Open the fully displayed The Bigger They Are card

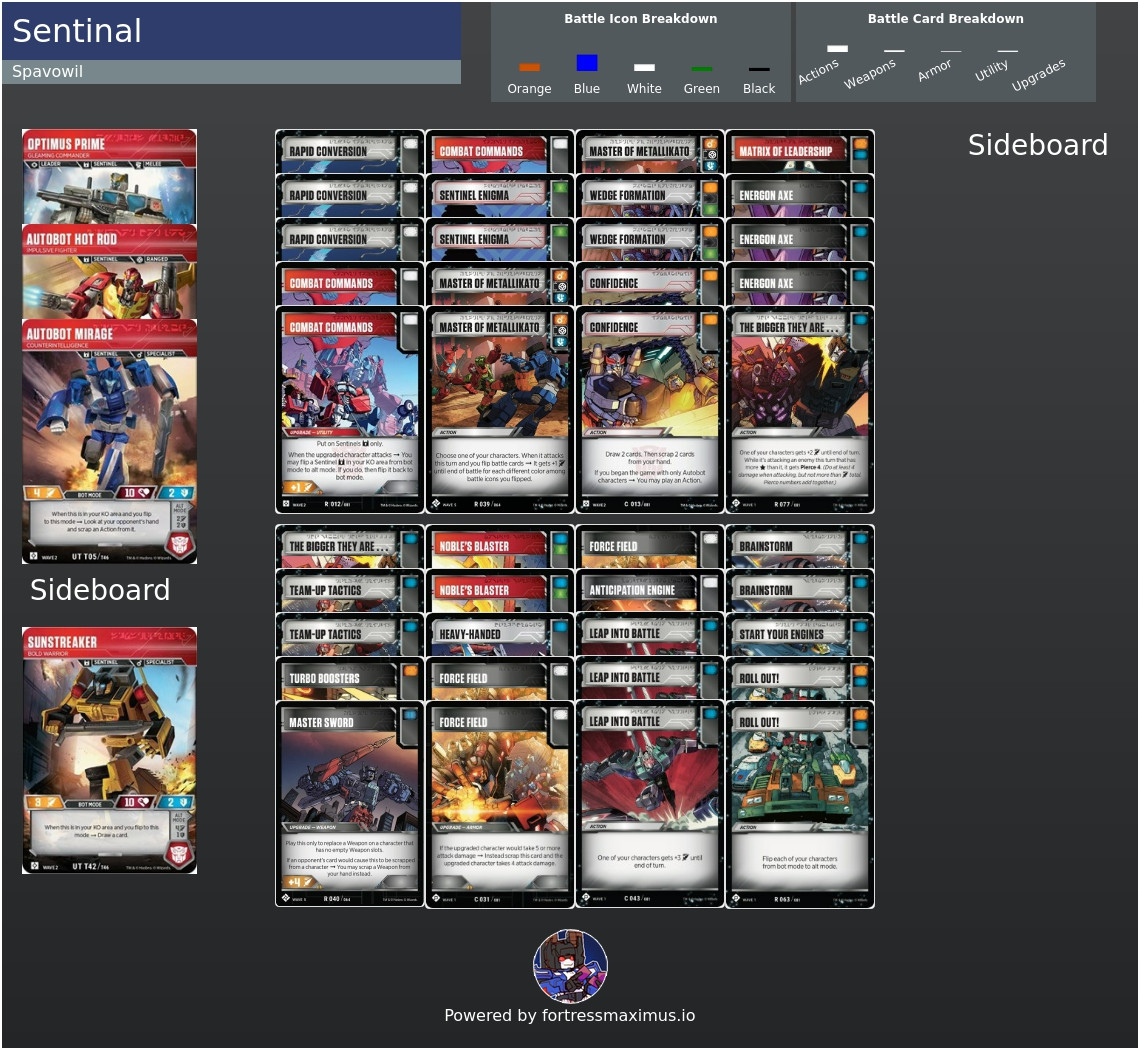[x=800, y=410]
